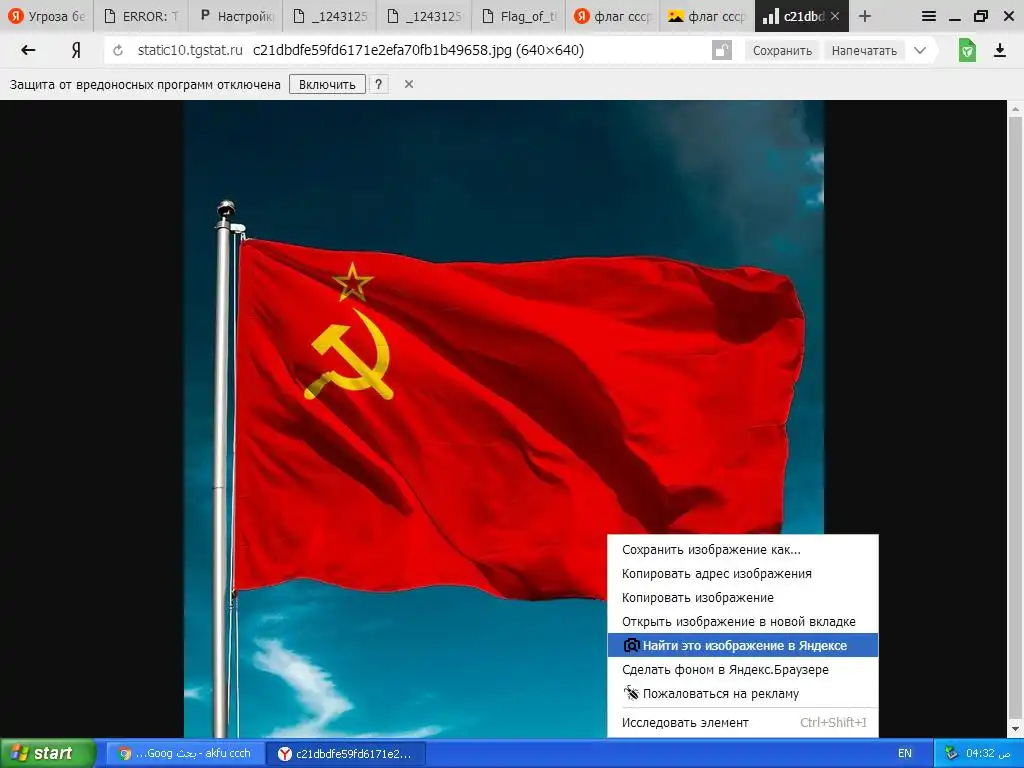Viewport: 1024px width, 768px height.
Task: Choose 'Сделать фоном в Яндекс.Браузере'
Action: pos(743,669)
